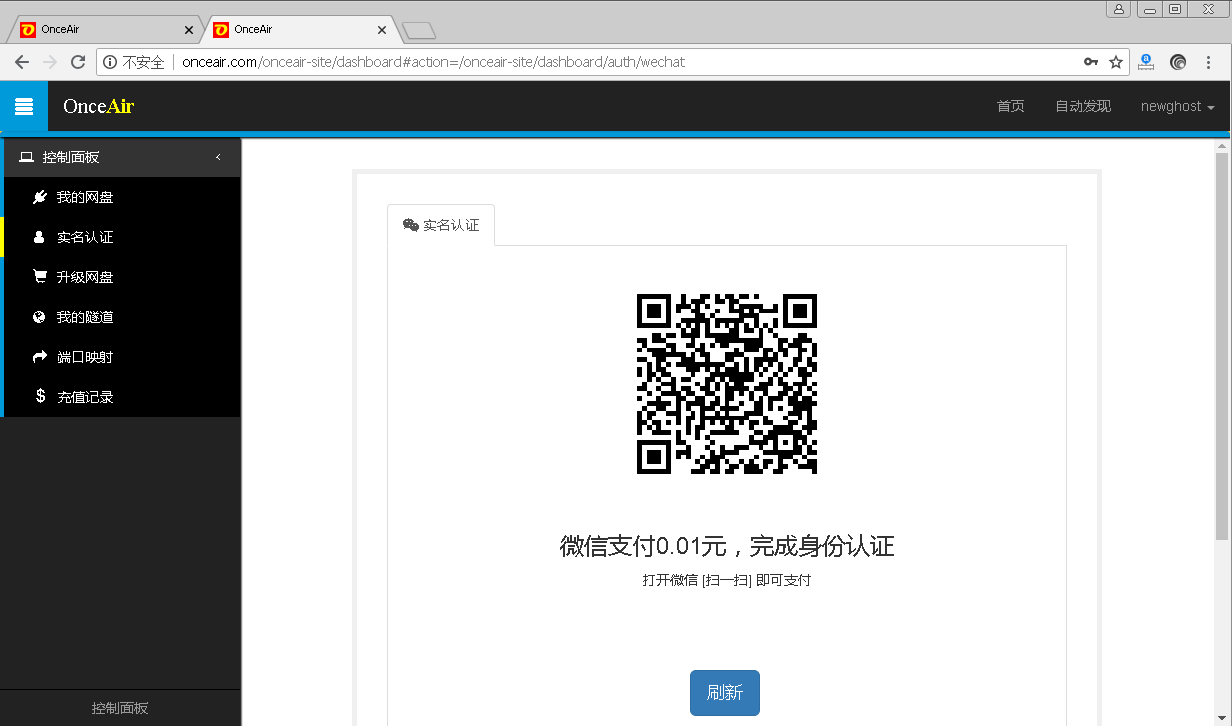Close the active OnceAir browser tab
This screenshot has width=1232, height=726.
(x=381, y=29)
